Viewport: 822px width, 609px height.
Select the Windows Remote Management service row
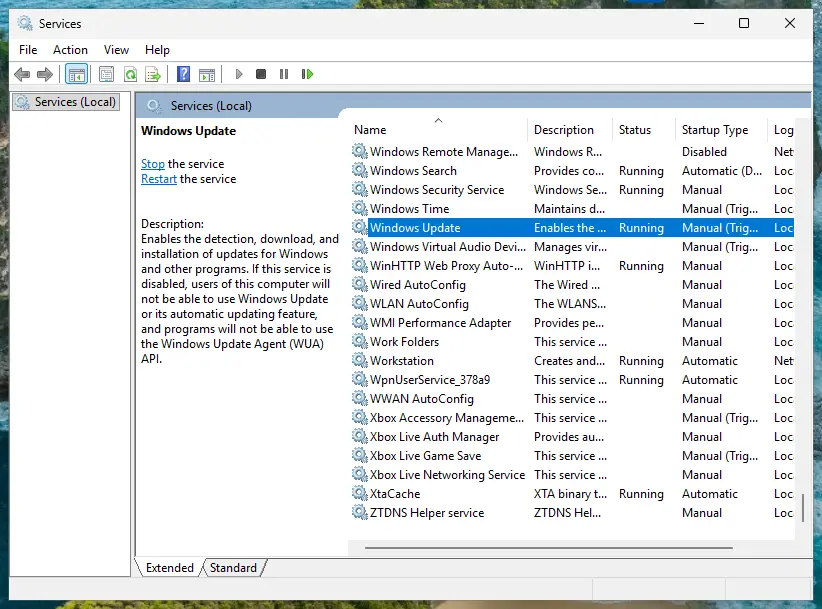[571, 151]
